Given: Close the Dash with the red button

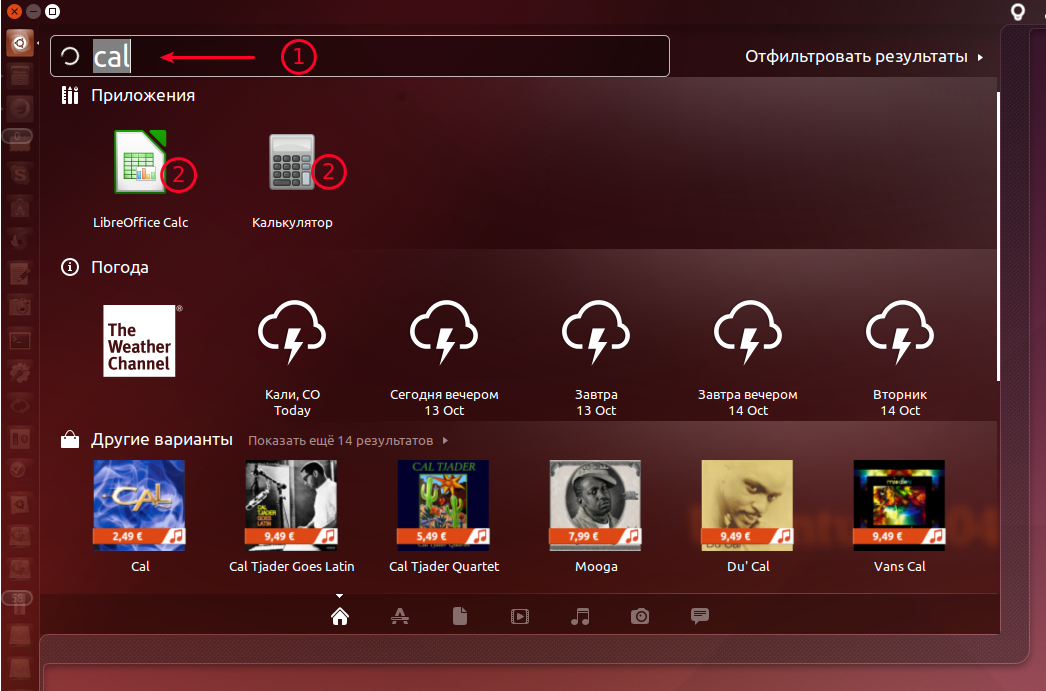Looking at the screenshot, I should click(x=14, y=11).
